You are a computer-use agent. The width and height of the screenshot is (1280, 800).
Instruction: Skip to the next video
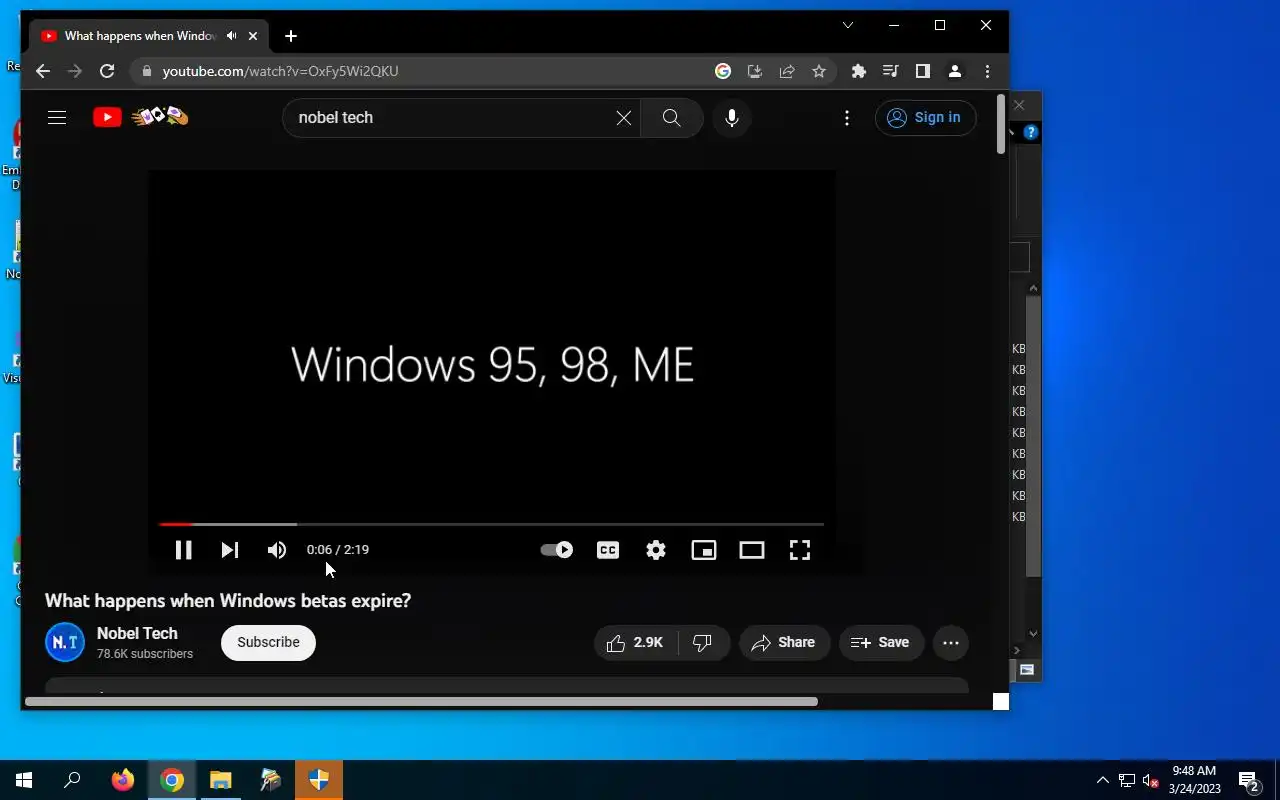click(x=230, y=550)
